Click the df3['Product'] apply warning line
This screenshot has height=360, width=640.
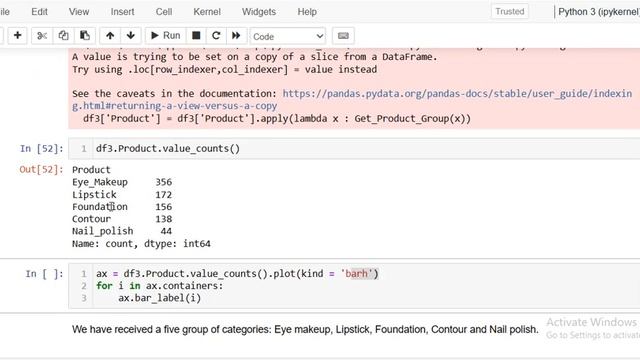(277, 119)
